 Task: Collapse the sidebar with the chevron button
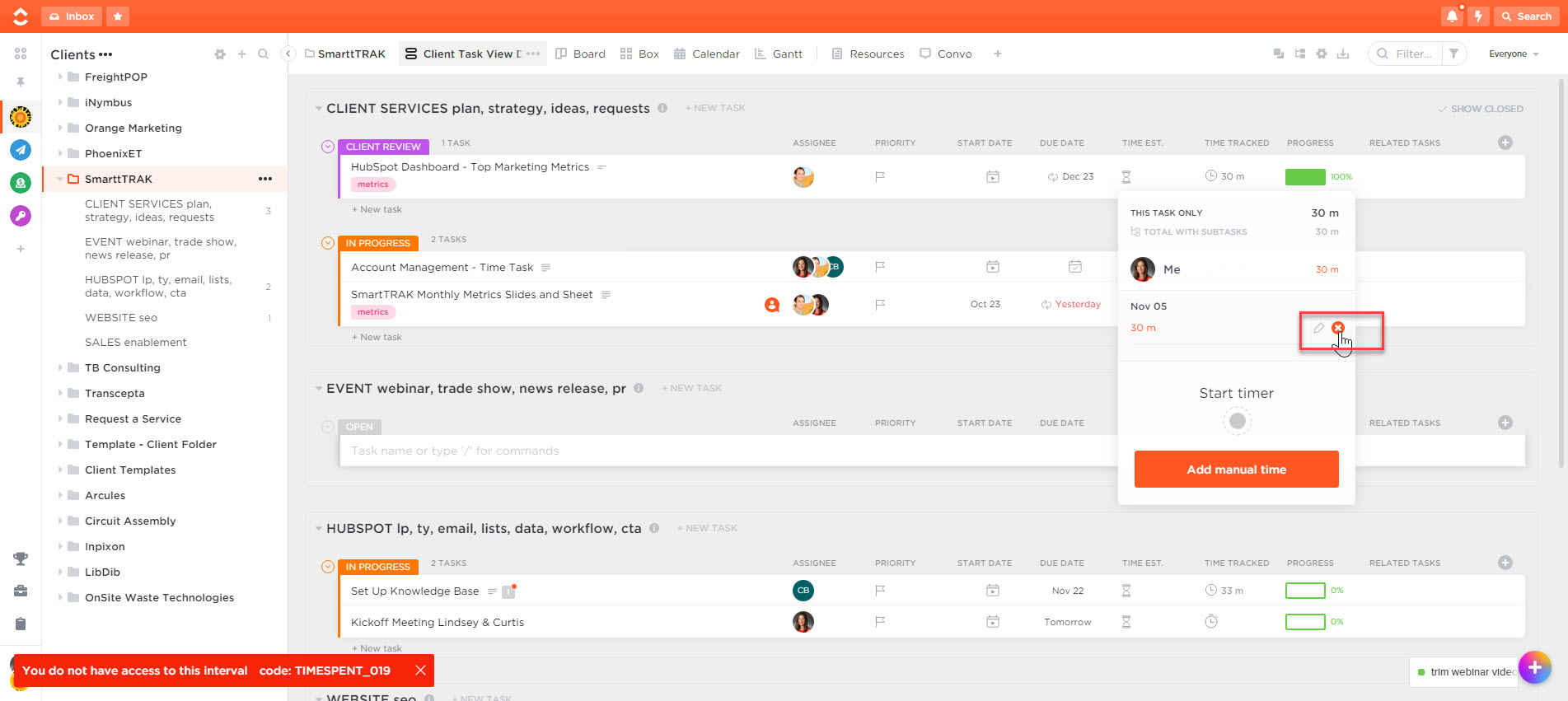[x=288, y=54]
